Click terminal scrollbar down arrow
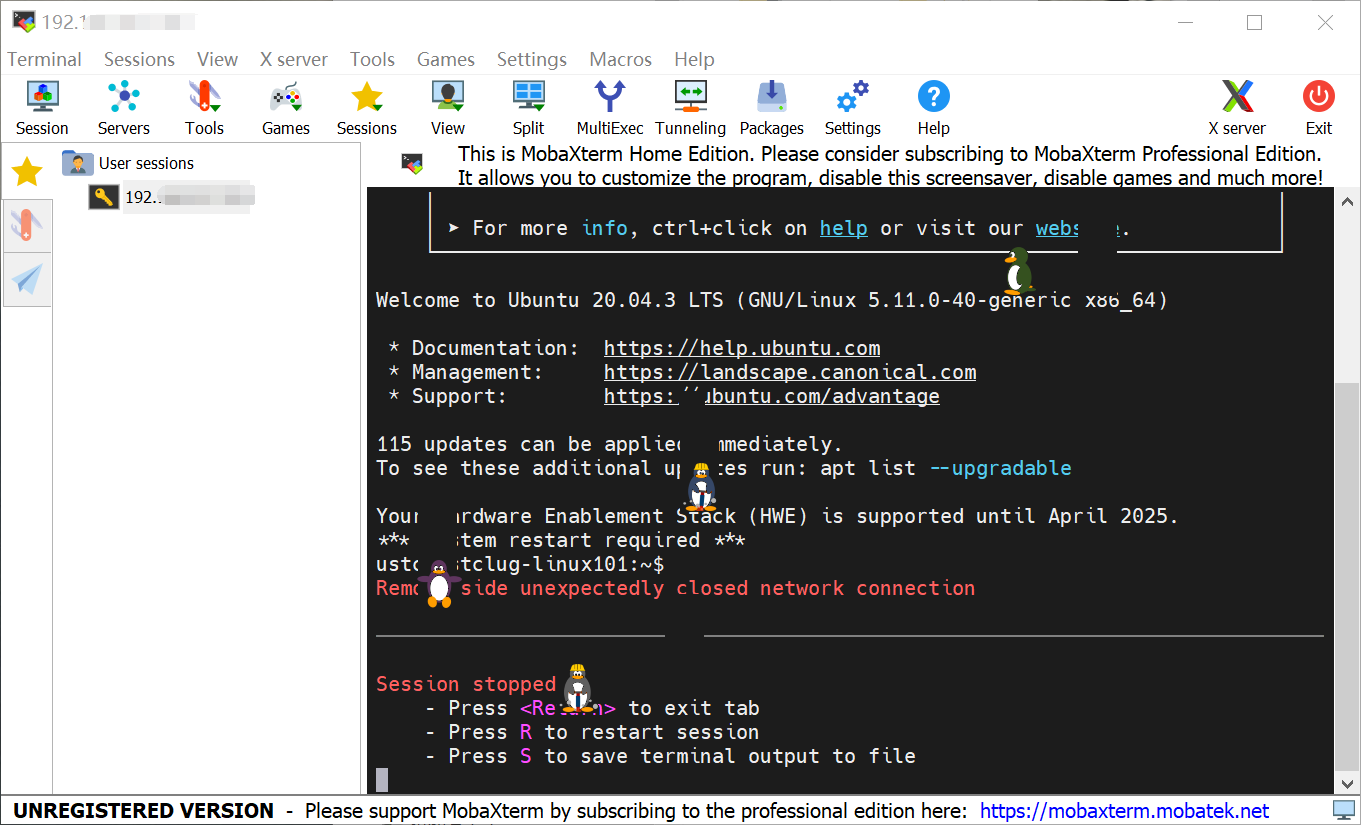The width and height of the screenshot is (1361, 825). tap(1348, 783)
